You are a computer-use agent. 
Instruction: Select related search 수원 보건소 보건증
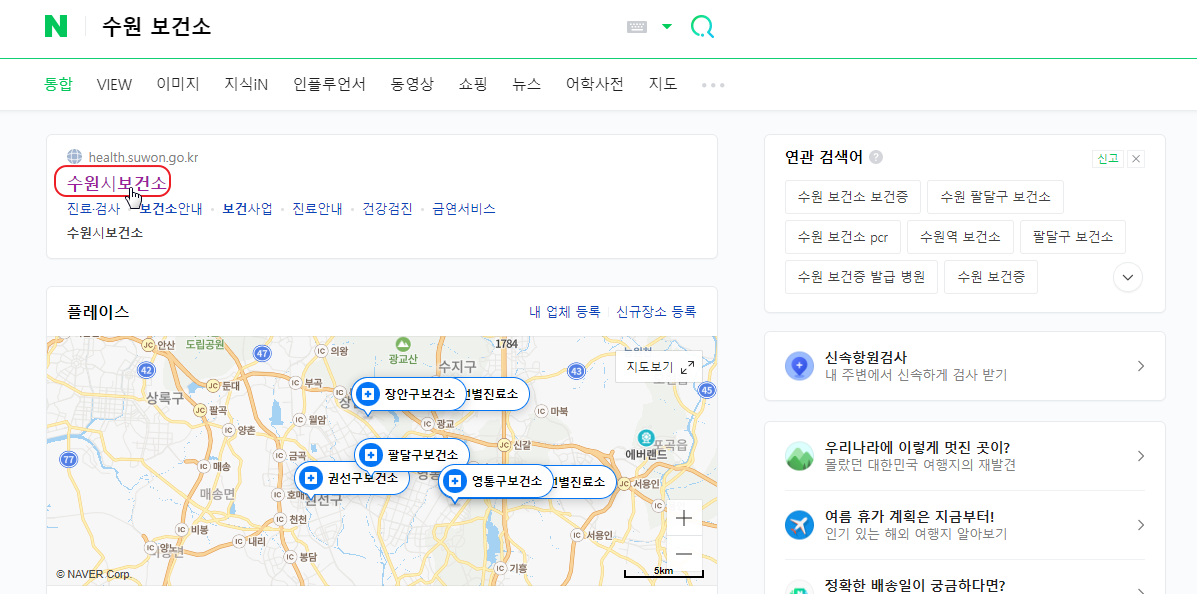coord(853,197)
